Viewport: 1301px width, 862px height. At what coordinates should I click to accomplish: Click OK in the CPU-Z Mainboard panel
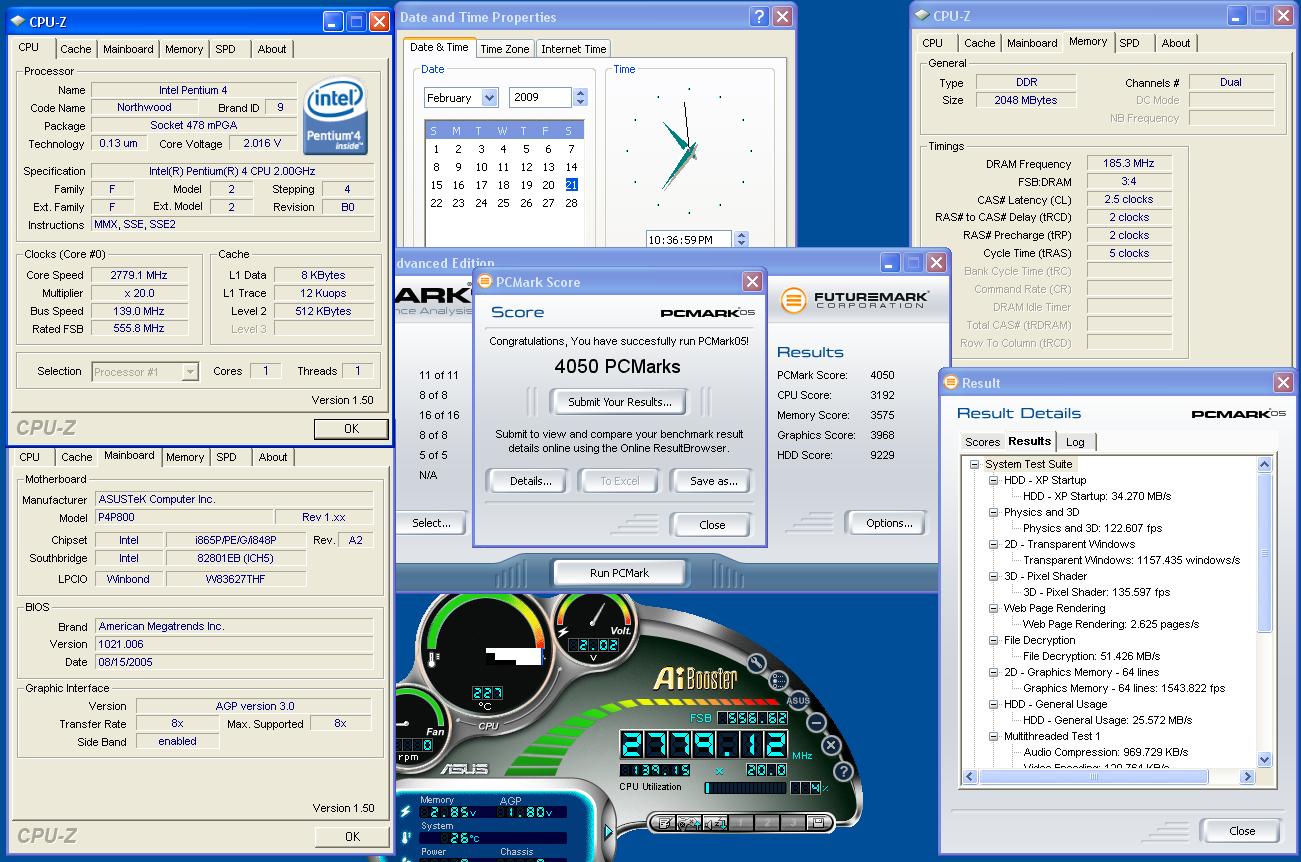pyautogui.click(x=352, y=836)
